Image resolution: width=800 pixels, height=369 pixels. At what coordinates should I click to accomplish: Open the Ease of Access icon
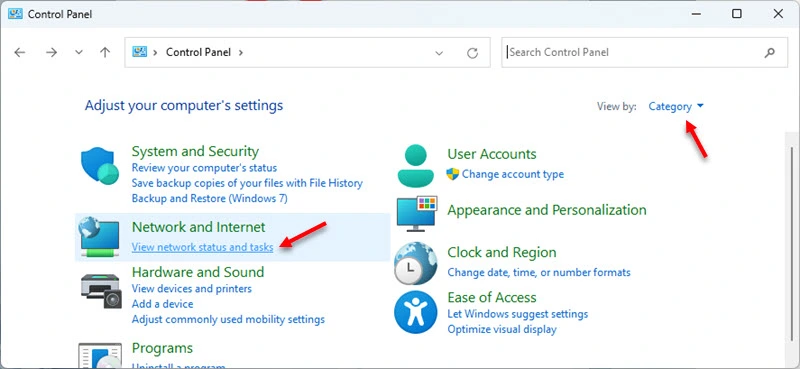click(415, 312)
